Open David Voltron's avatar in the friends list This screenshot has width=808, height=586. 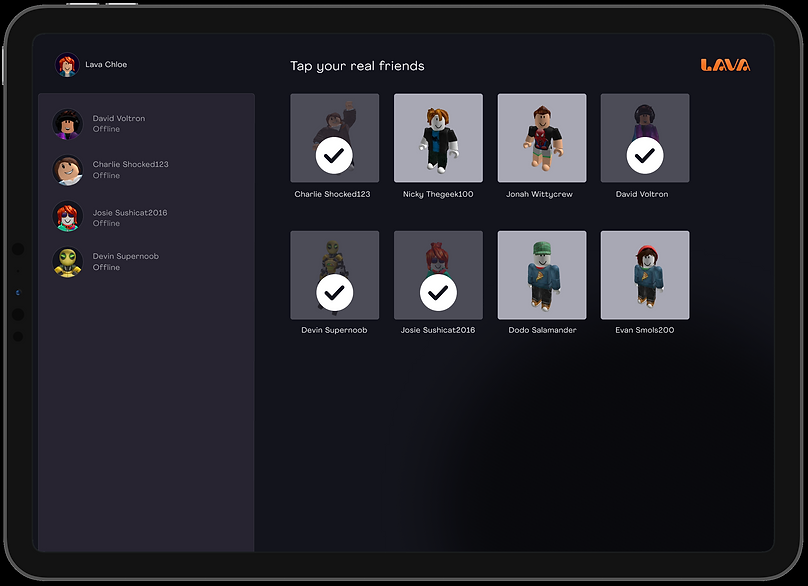pos(68,124)
